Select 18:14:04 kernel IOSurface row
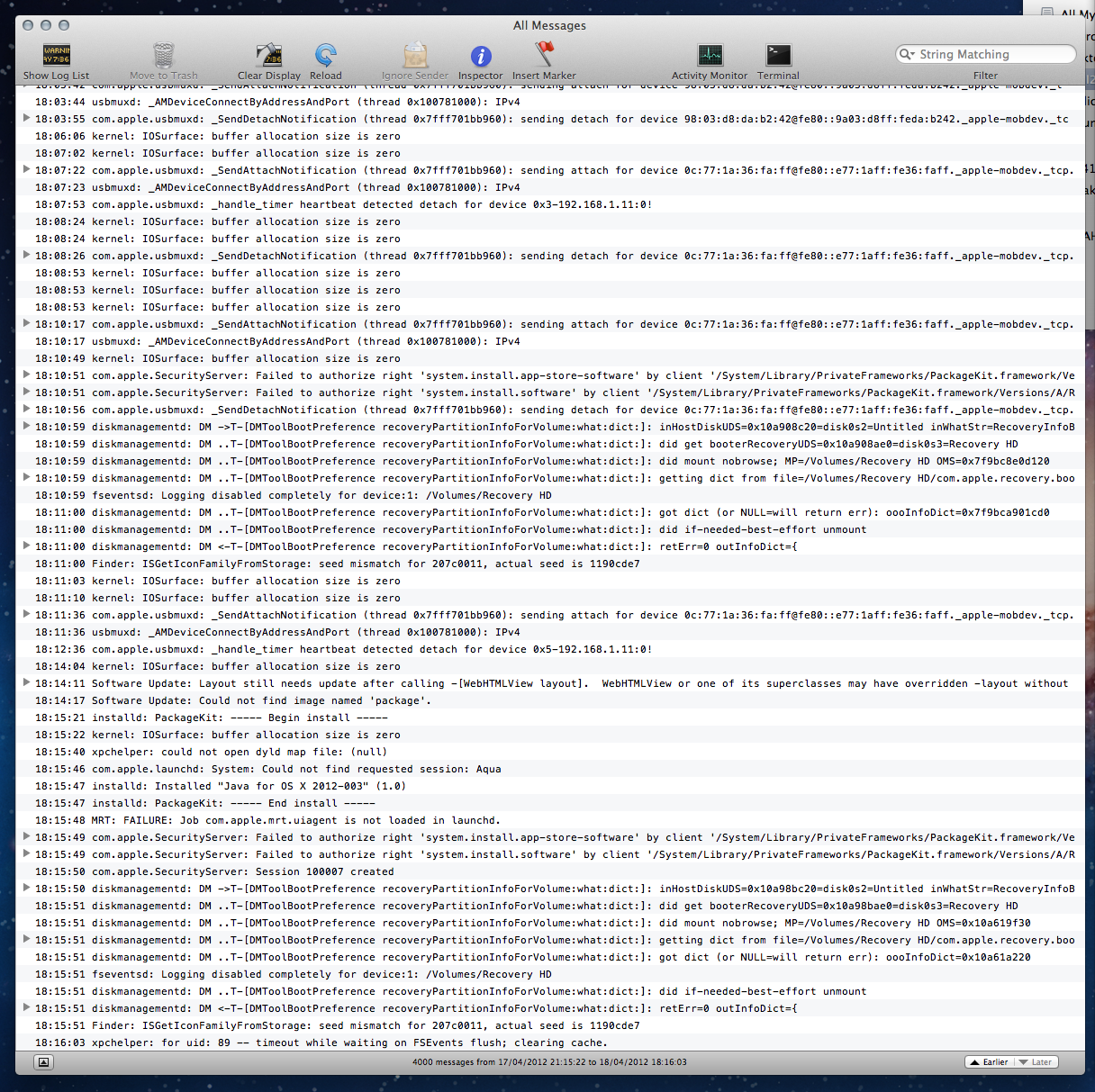The image size is (1095, 1092). [x=550, y=666]
